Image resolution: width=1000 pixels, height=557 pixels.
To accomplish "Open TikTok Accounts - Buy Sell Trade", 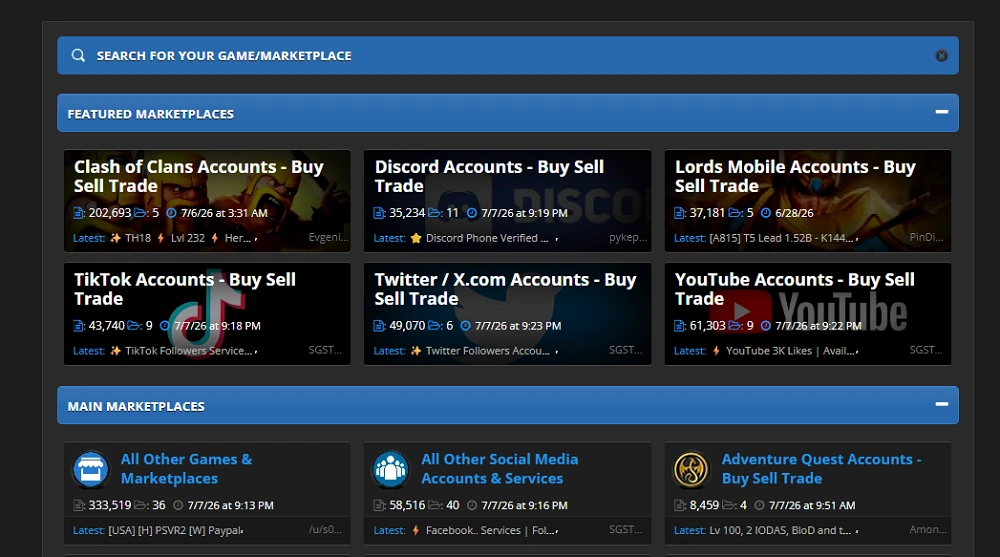I will point(184,289).
